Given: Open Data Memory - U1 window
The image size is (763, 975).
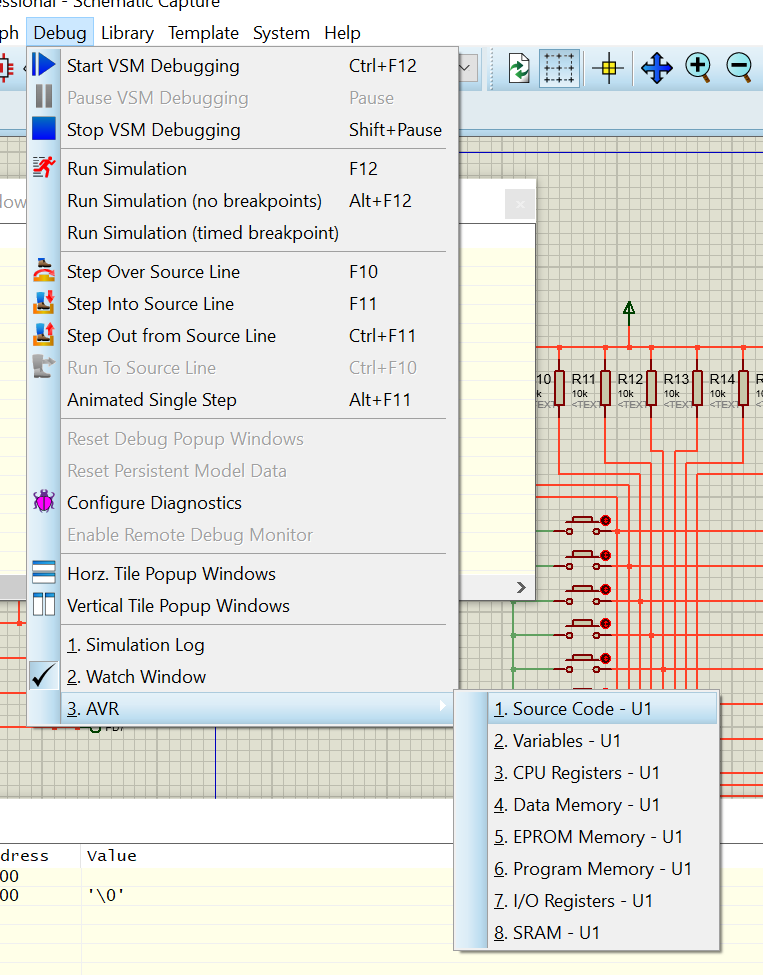Looking at the screenshot, I should pyautogui.click(x=587, y=805).
